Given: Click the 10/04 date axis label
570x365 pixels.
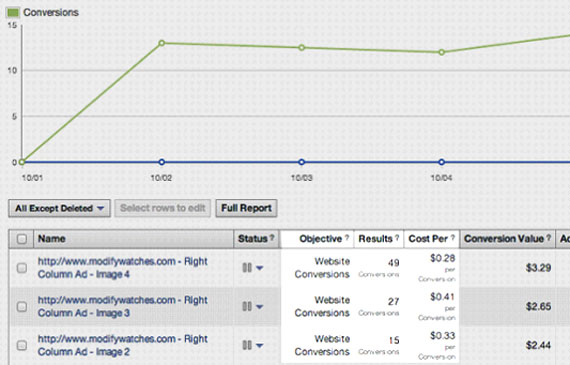Looking at the screenshot, I should click(x=441, y=178).
